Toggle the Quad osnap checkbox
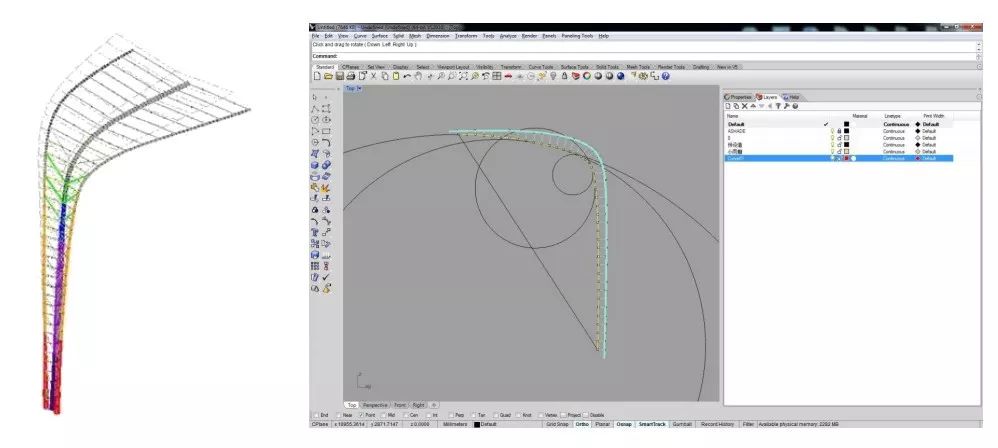The width and height of the screenshot is (998, 448). tap(496, 415)
